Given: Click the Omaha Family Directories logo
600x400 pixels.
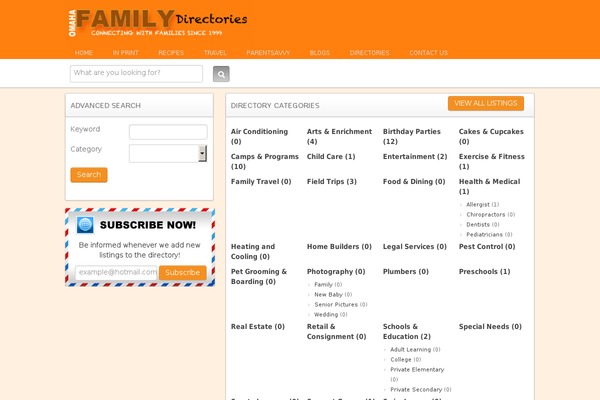Looking at the screenshot, I should tap(158, 23).
